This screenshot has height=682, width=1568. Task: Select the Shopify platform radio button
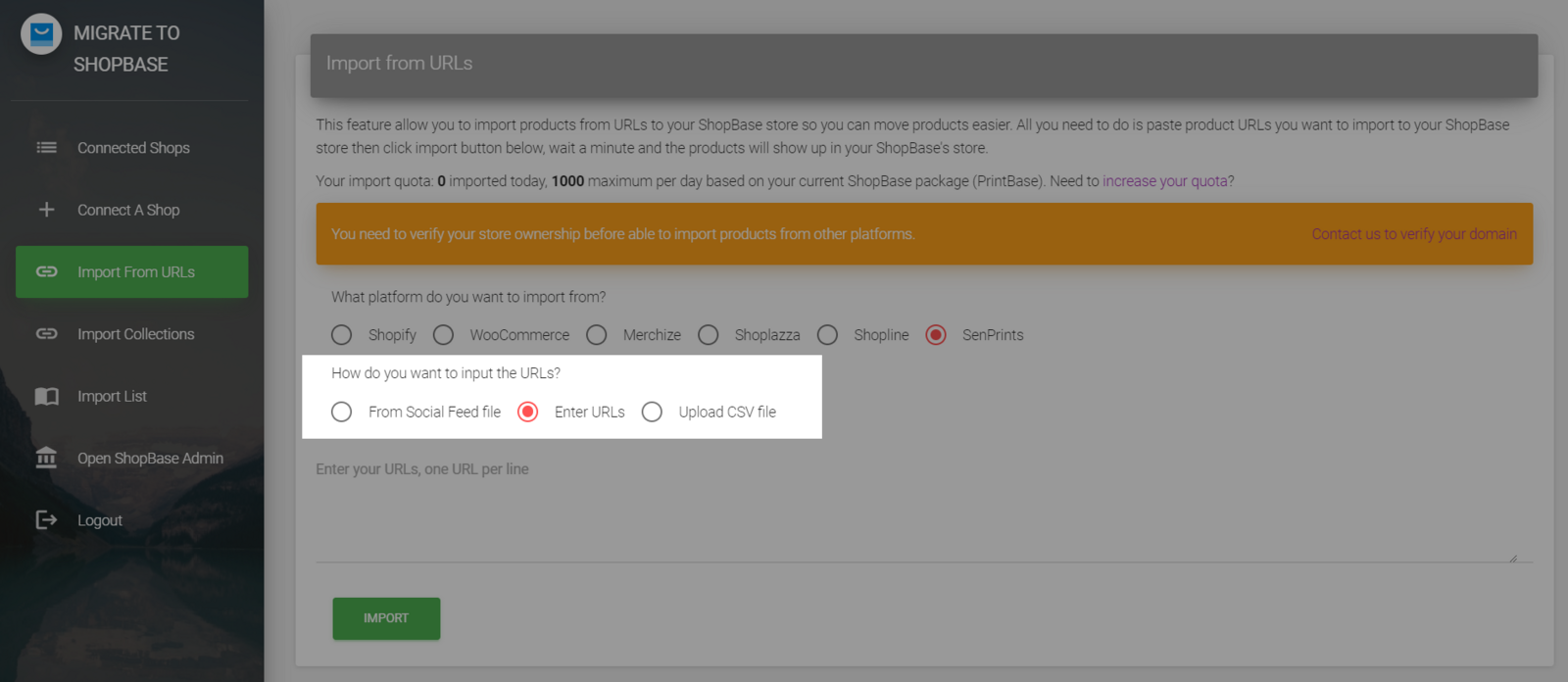[x=341, y=335]
